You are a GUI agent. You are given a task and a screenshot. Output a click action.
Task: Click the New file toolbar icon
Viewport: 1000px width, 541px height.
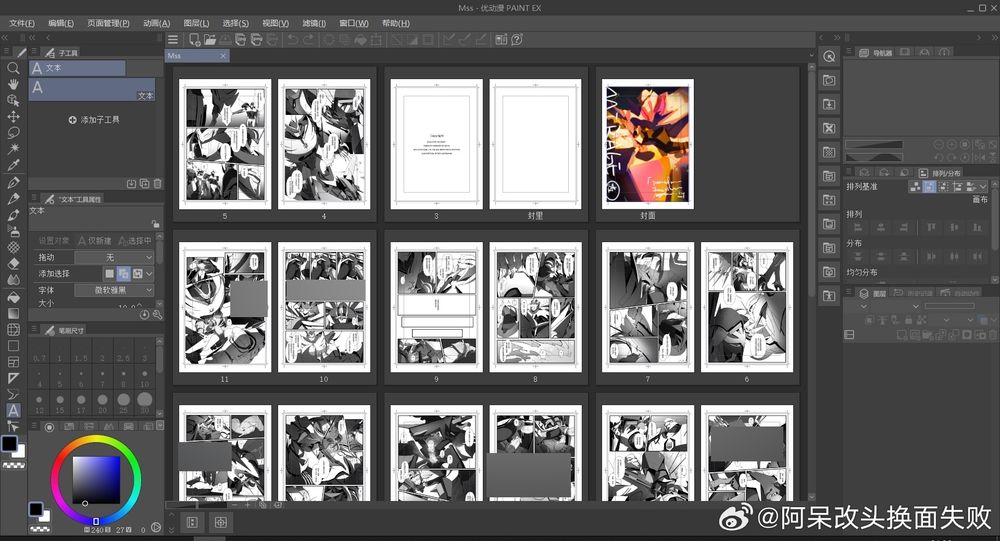click(195, 40)
